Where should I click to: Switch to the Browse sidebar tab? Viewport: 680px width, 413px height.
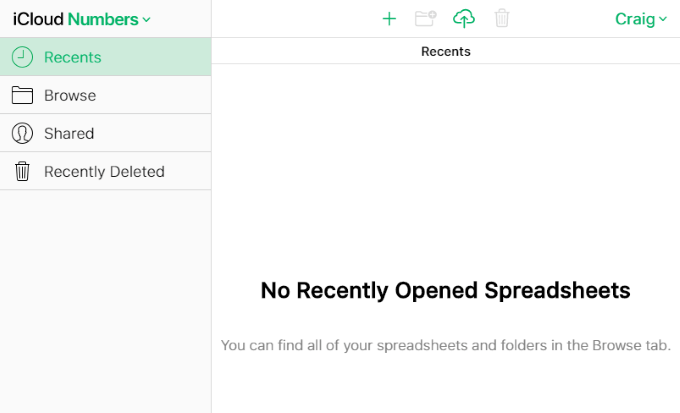tap(105, 95)
